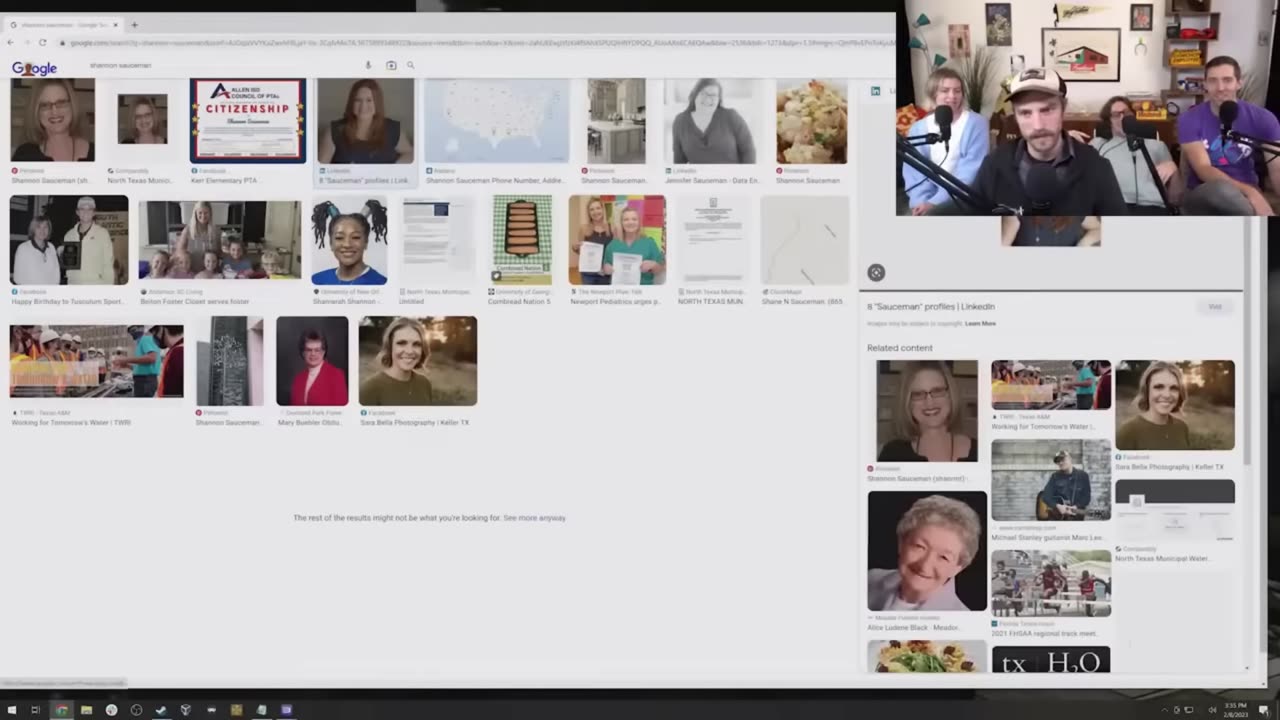1280x720 pixels.
Task: Open the Newport Pediatrics two women thumbnail
Action: tap(617, 240)
